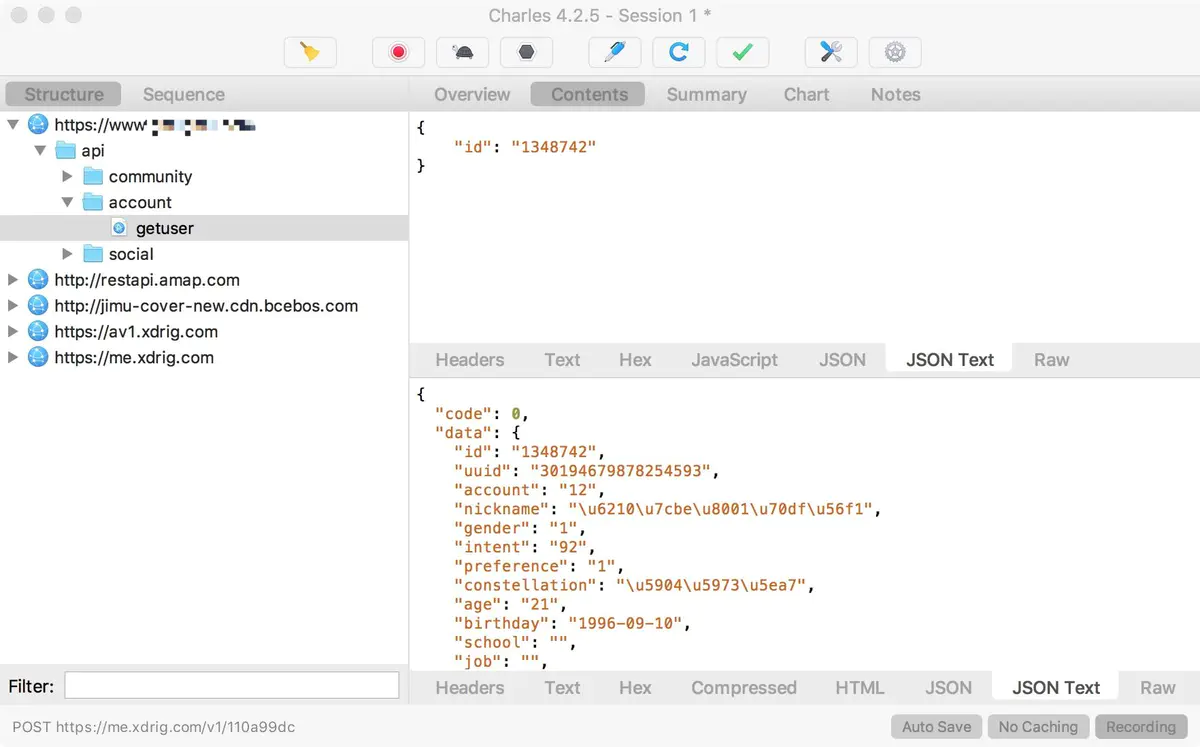Toggle the turtle throttling icon

[x=462, y=53]
